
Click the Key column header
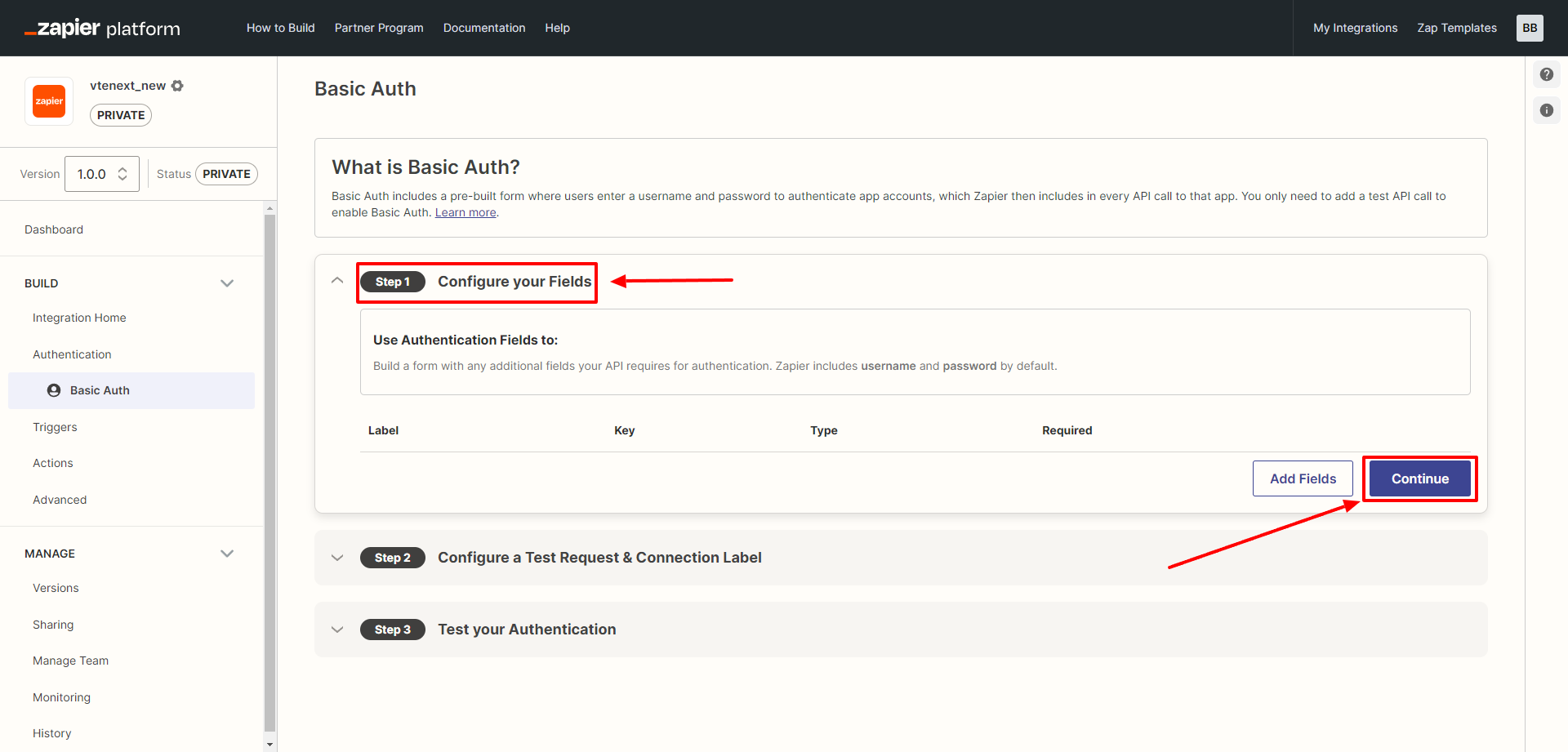(x=624, y=430)
